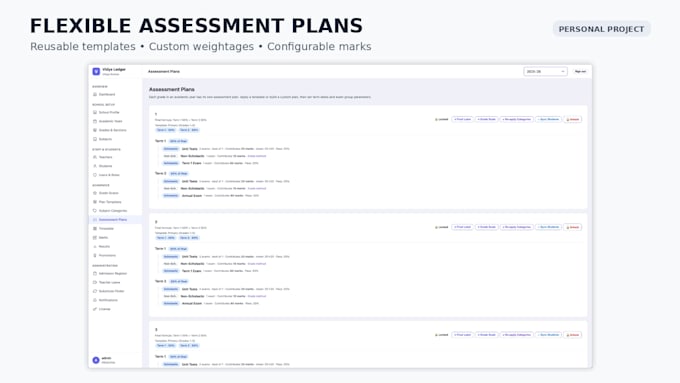680x383 pixels.
Task: Click the red unlock button on plan 2
Action: 573,227
